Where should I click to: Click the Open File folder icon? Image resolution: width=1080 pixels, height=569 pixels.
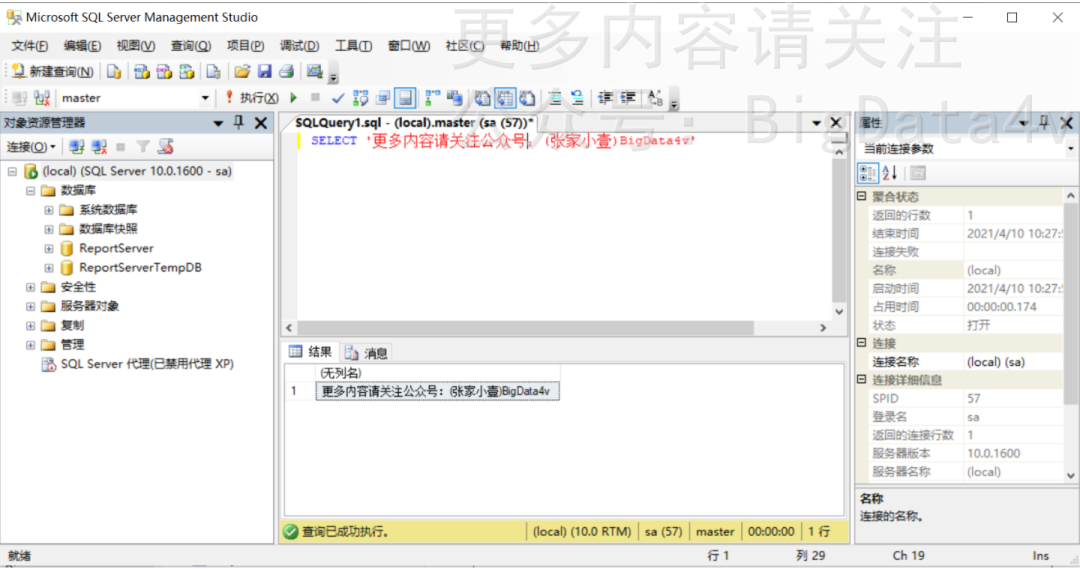[x=242, y=72]
